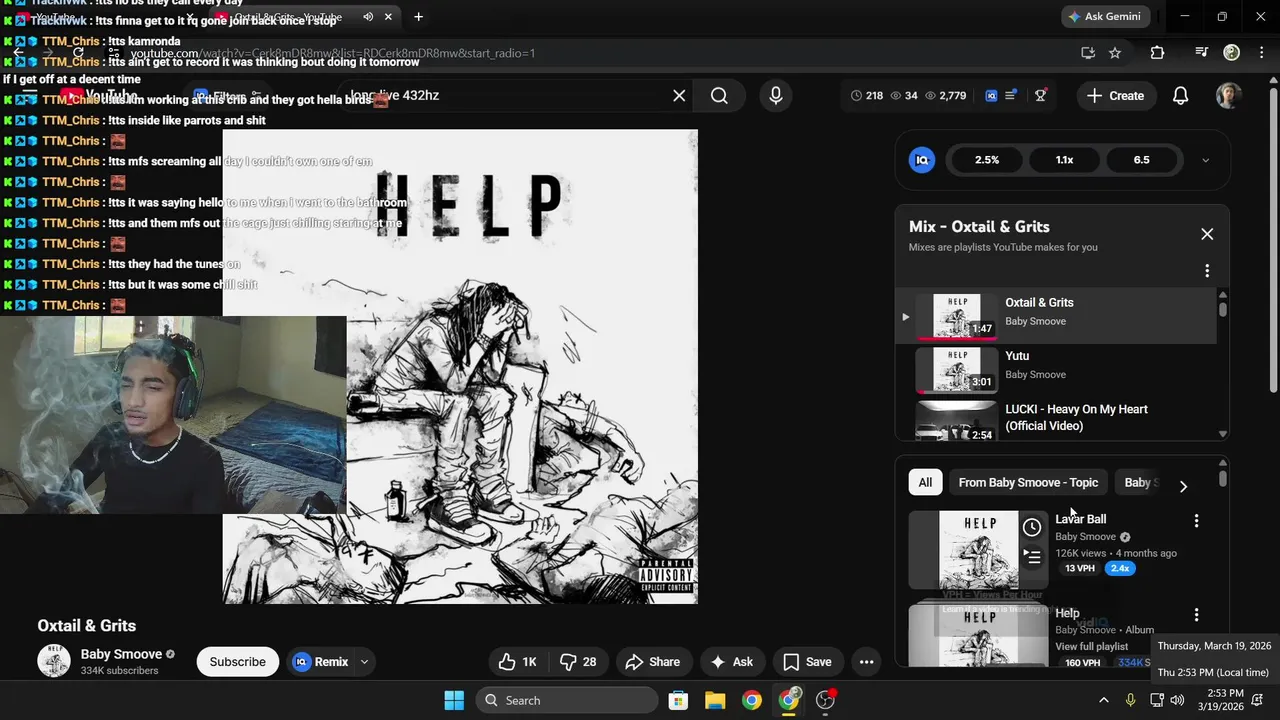Select From Baby Smoove - Topic chip

tap(1028, 483)
